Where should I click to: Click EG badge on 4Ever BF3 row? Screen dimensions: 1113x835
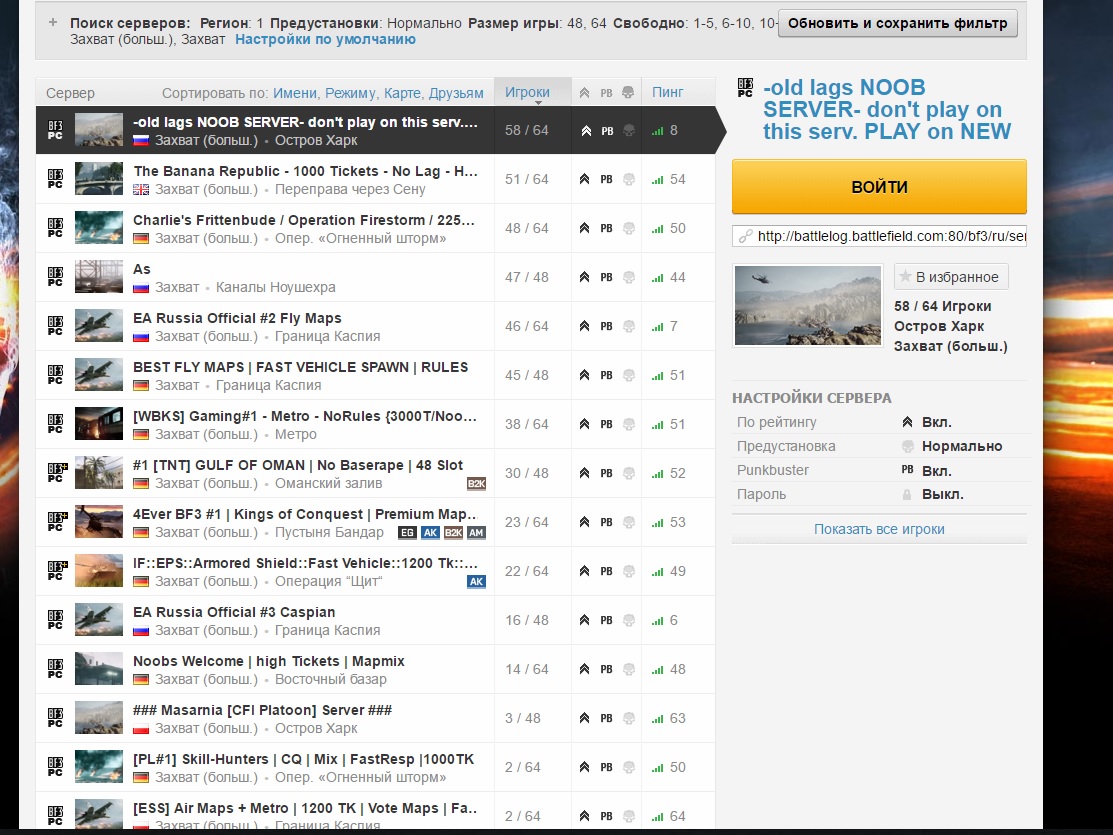tap(407, 533)
